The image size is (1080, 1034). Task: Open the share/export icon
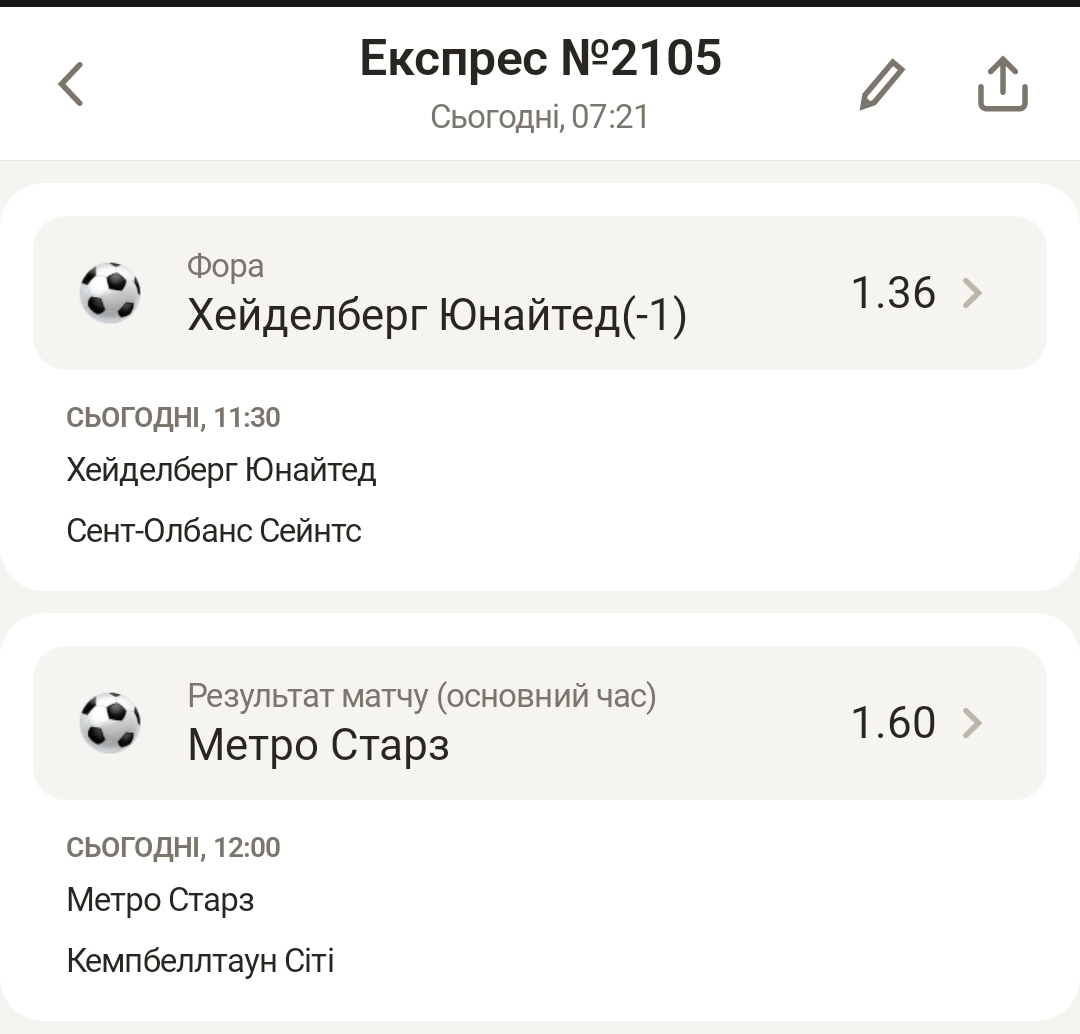(x=1002, y=85)
